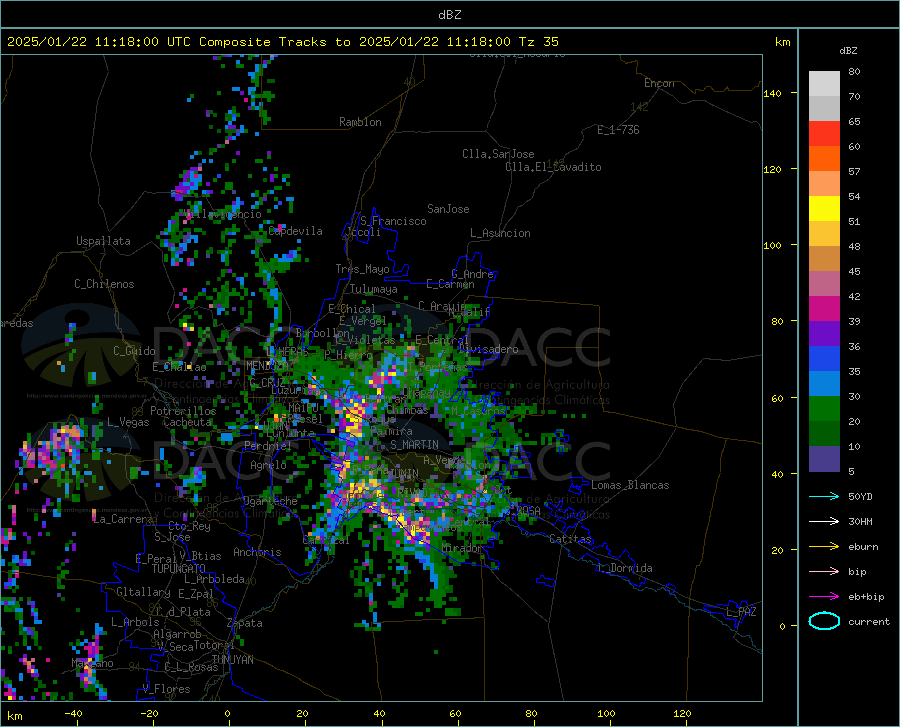
Task: Click the yellow eburn arrow icon
Action: pyautogui.click(x=824, y=547)
